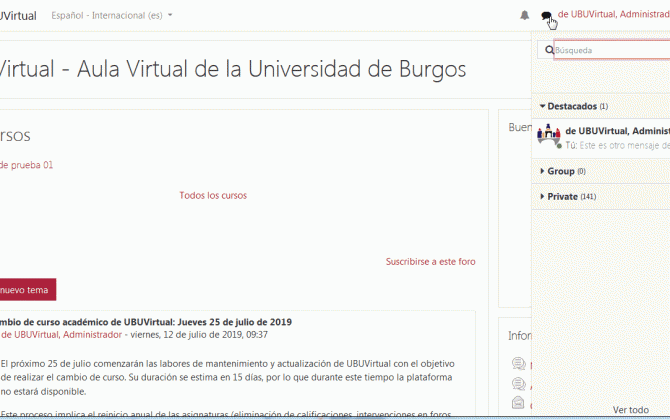Viewport: 670px width, 420px height.
Task: Click the first forum chat icon under Info
Action: [518, 364]
